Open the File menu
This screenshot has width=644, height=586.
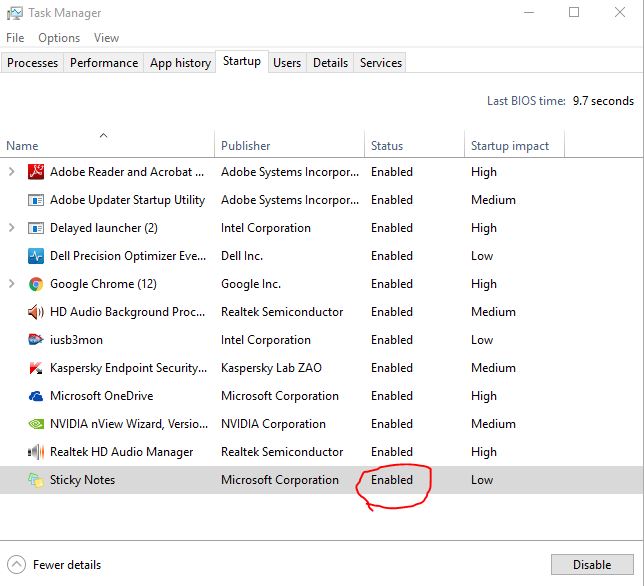pyautogui.click(x=15, y=38)
